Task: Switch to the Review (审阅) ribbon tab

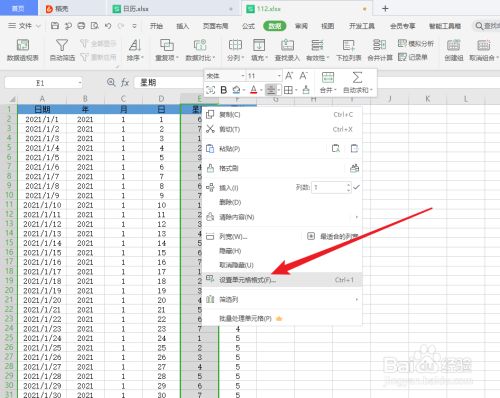Action: click(301, 26)
